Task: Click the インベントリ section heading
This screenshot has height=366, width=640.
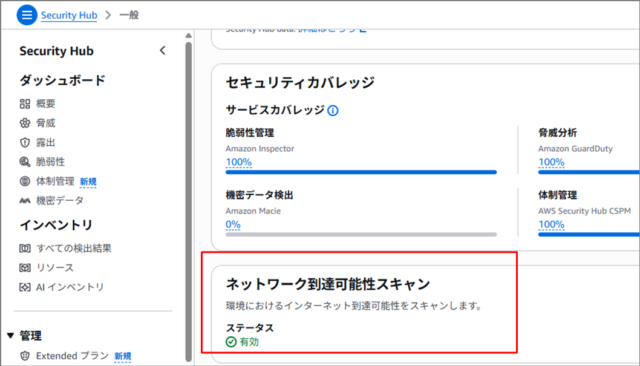Action: [x=56, y=225]
